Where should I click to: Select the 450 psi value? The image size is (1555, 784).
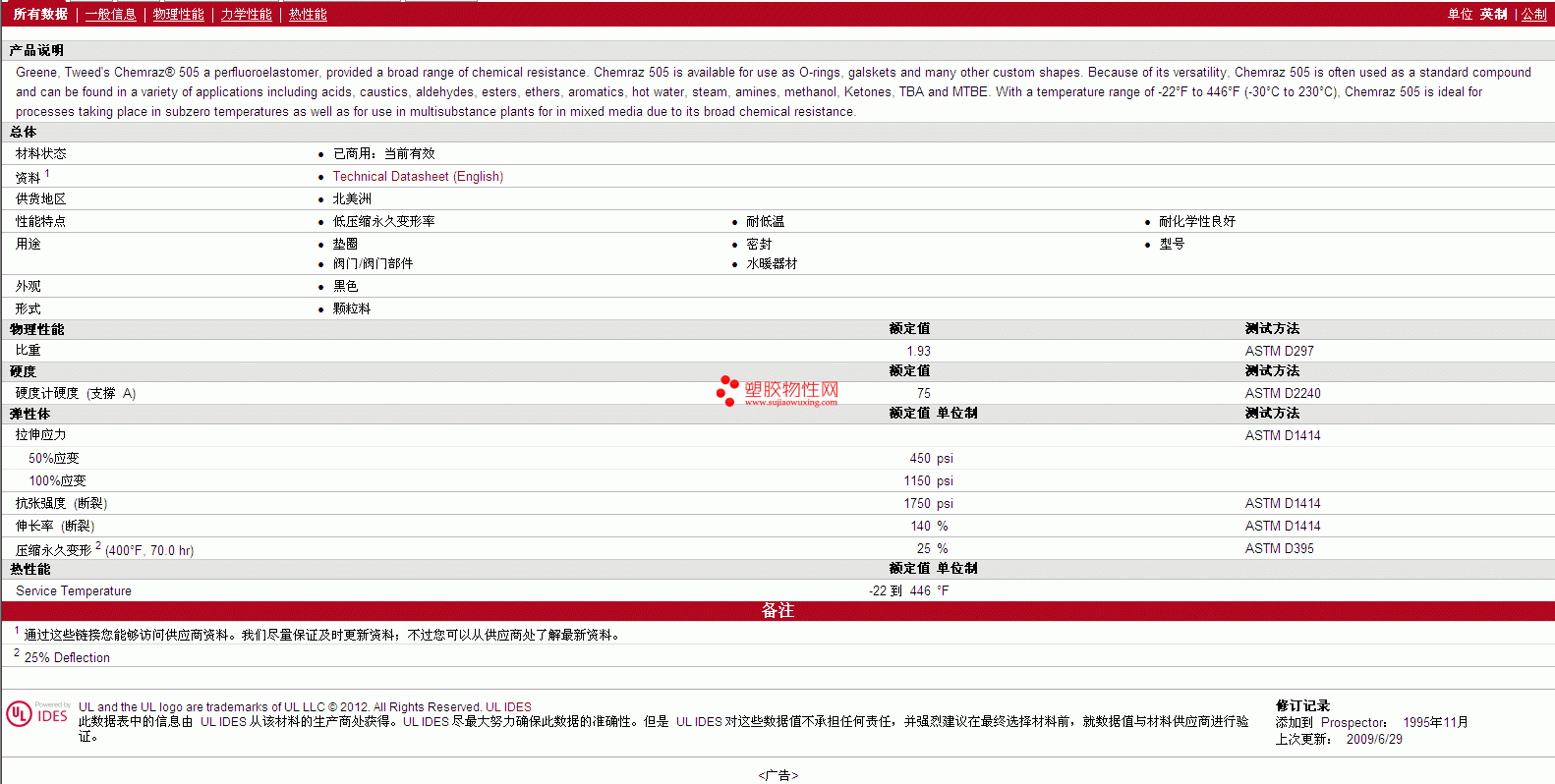pyautogui.click(x=931, y=458)
